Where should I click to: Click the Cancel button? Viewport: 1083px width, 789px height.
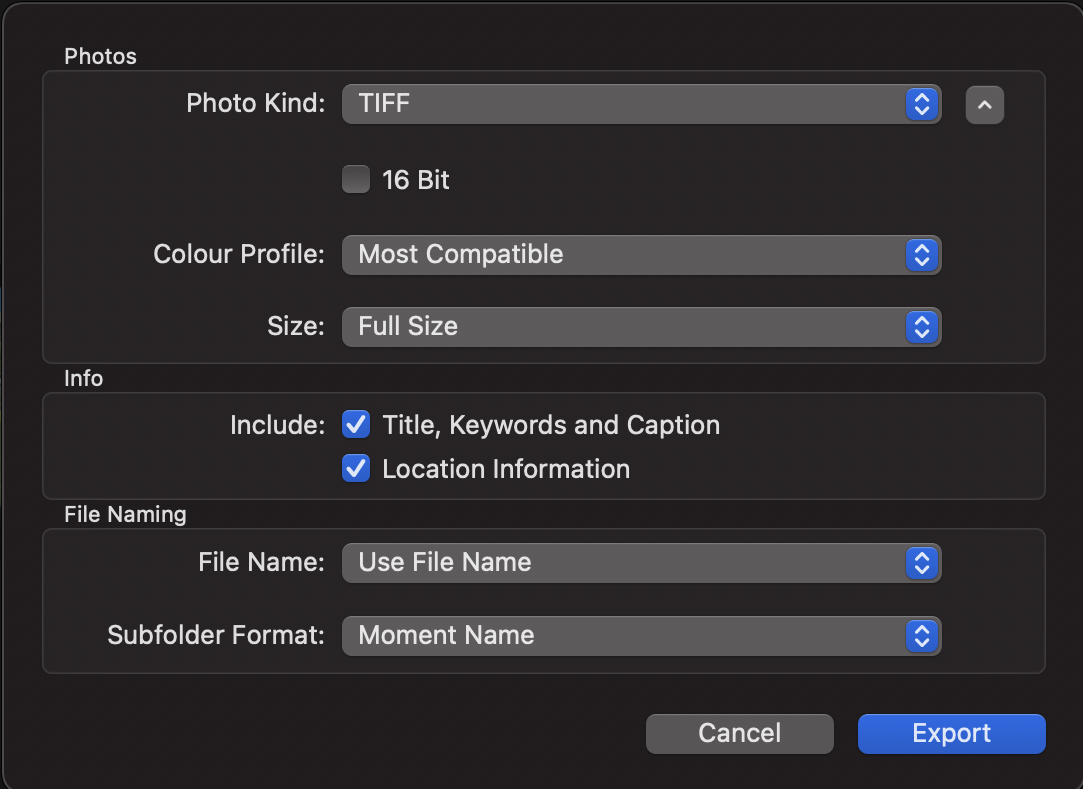click(x=739, y=733)
